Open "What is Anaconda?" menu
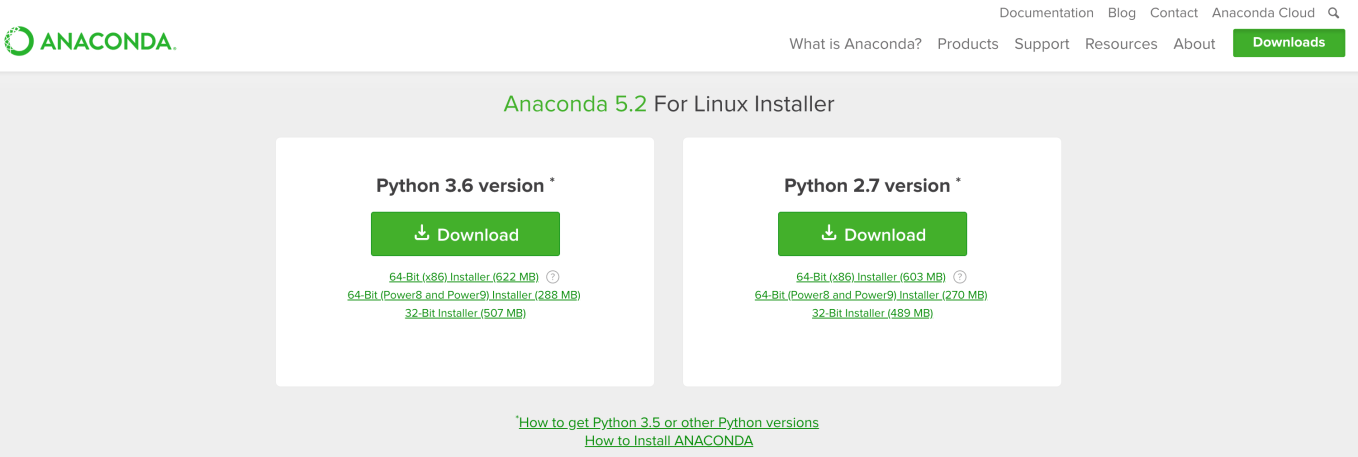This screenshot has width=1358, height=457. point(855,44)
